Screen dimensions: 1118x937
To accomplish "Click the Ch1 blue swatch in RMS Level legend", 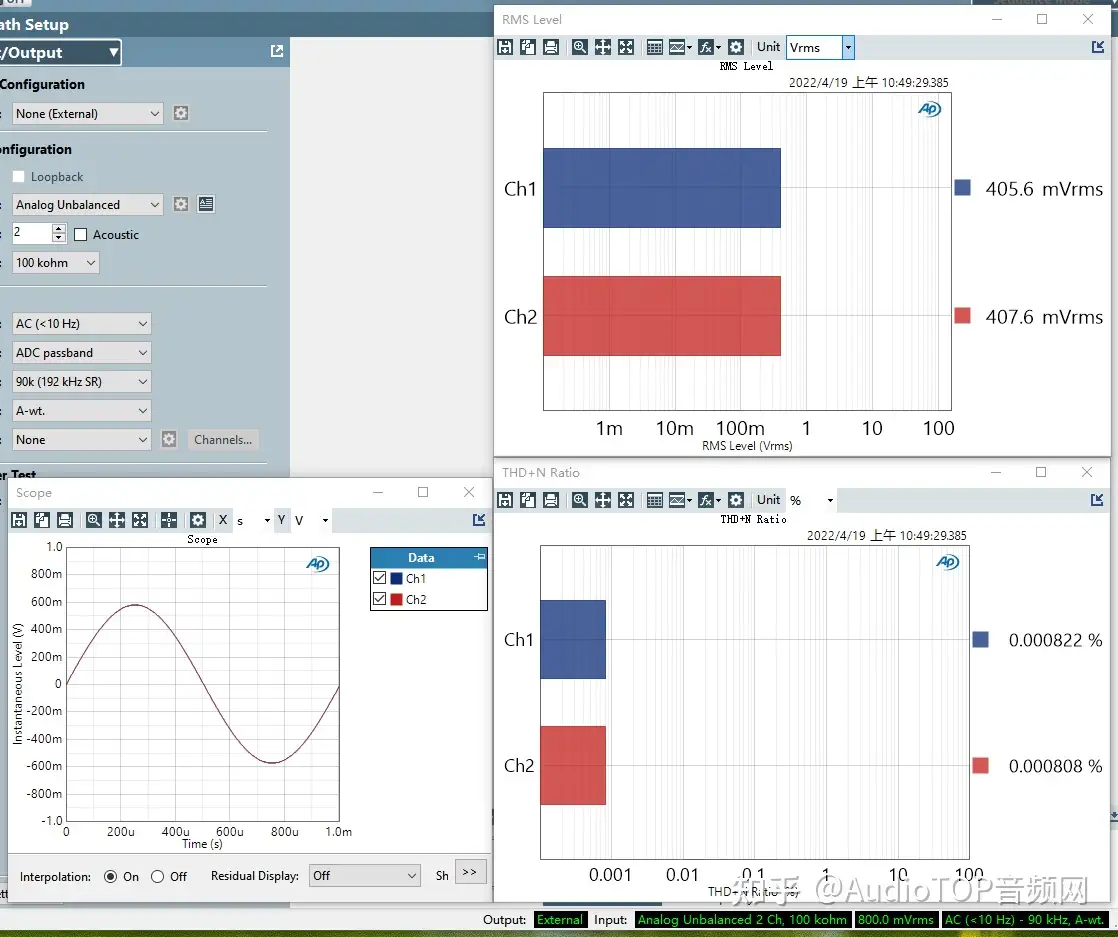I will coord(963,188).
